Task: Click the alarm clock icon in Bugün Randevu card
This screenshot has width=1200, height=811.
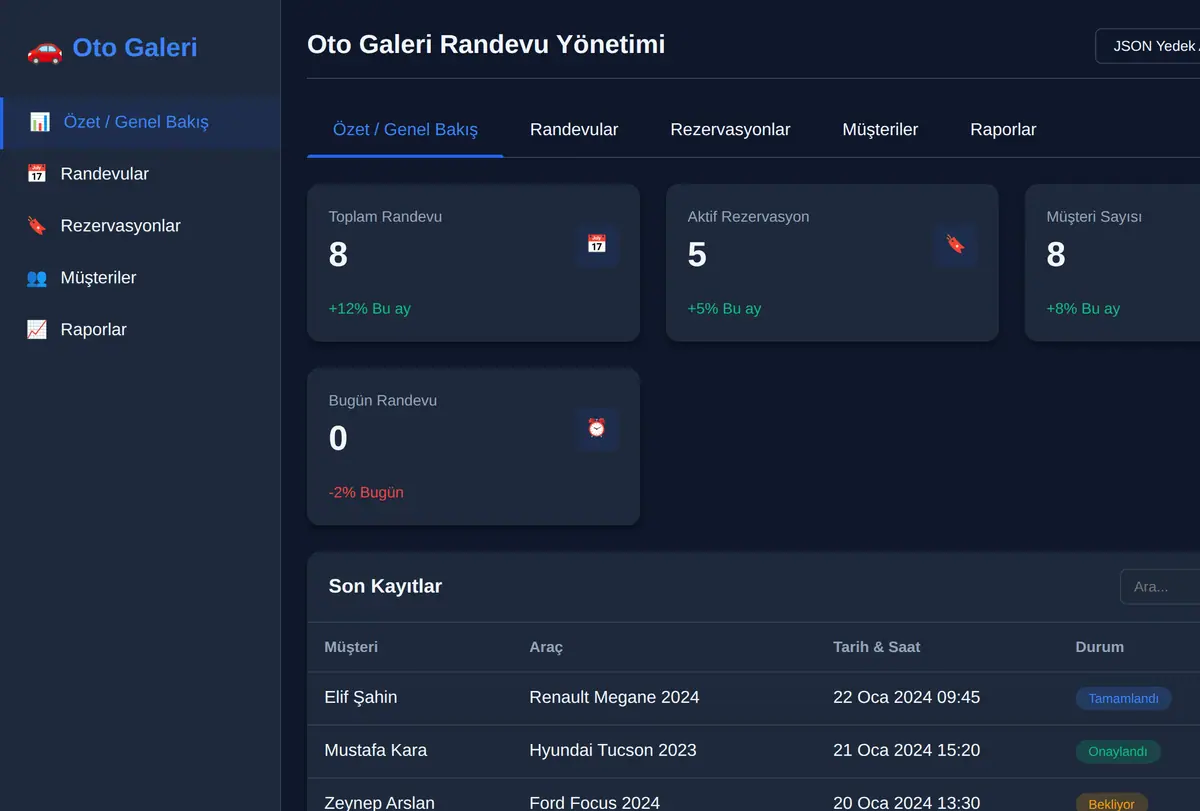Action: tap(597, 428)
